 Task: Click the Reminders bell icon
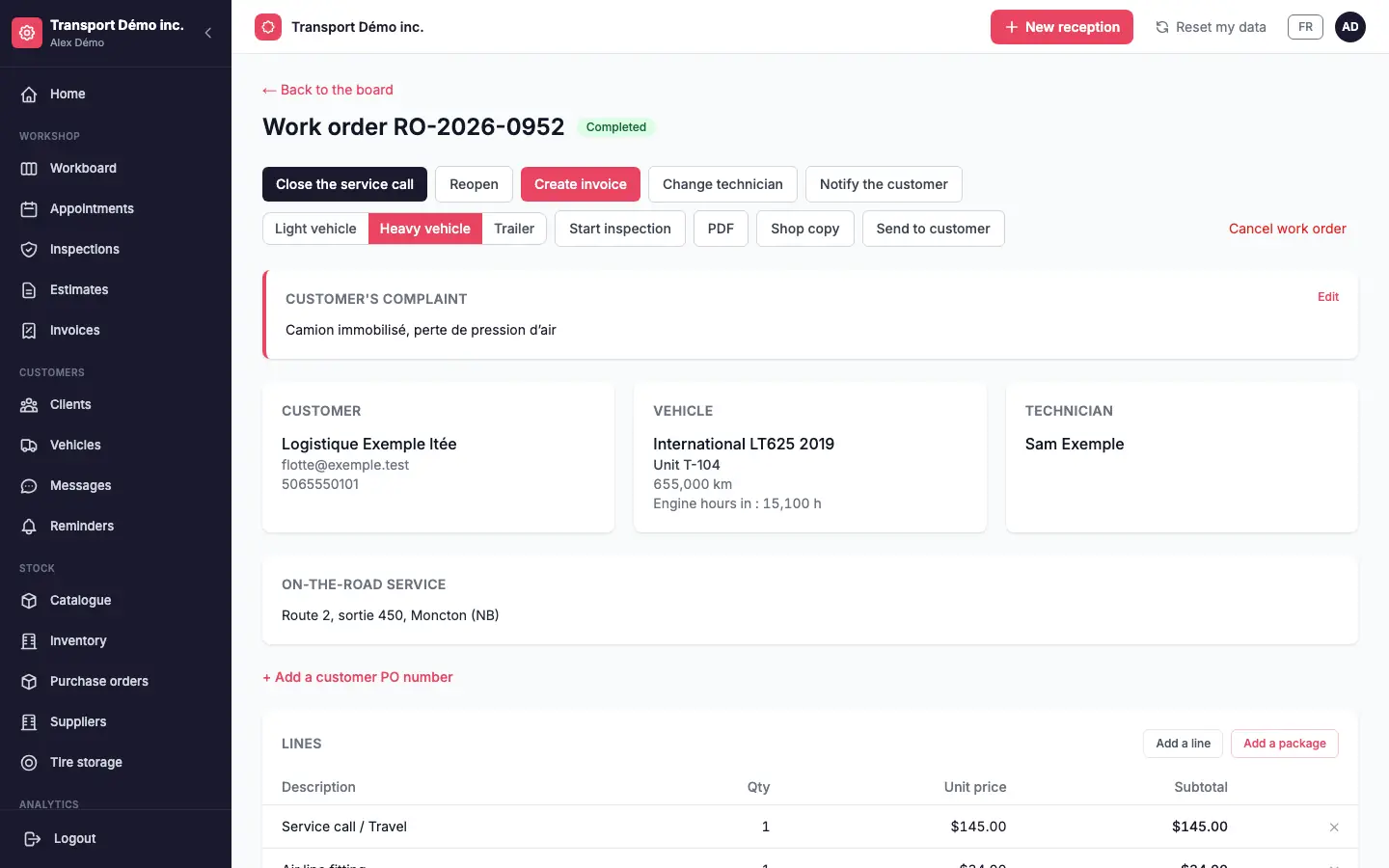pyautogui.click(x=29, y=527)
